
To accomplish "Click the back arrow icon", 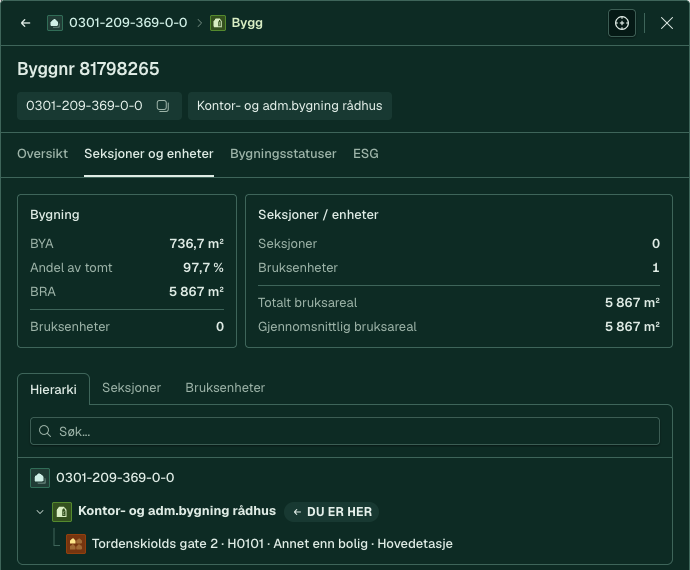I will (x=26, y=23).
